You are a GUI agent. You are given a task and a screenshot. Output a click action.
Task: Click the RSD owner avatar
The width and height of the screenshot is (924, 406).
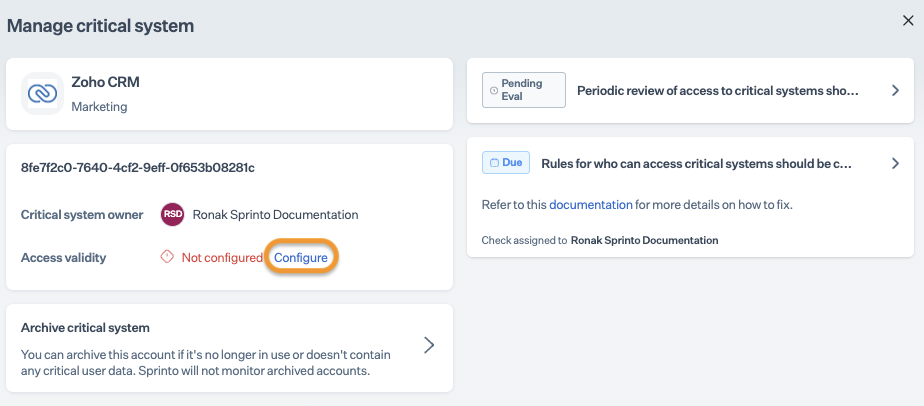tap(173, 214)
